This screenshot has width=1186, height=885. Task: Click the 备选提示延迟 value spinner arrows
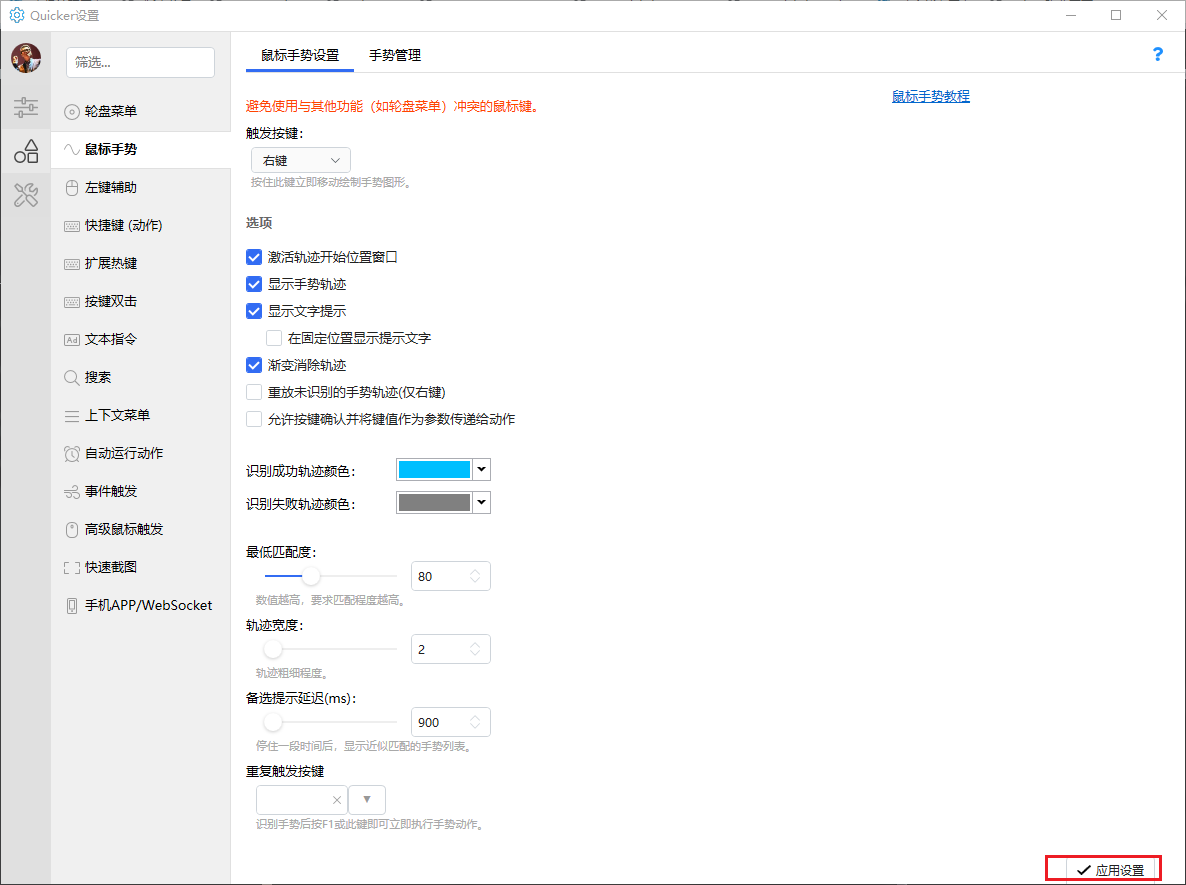pyautogui.click(x=475, y=722)
